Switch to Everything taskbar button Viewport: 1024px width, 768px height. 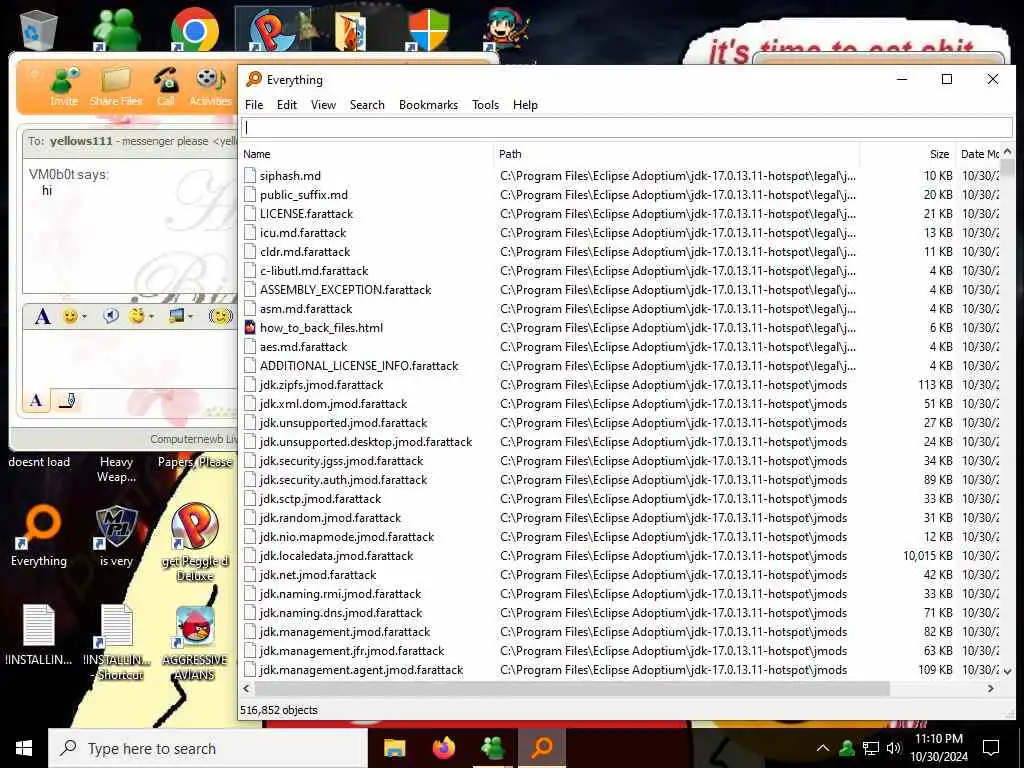coord(542,748)
